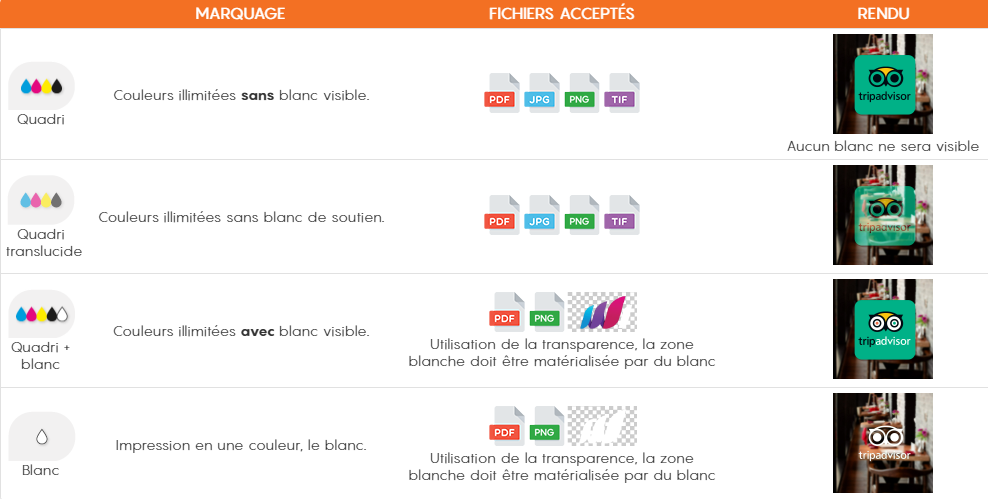Select the Blanc single drop icon
Screen dimensions: 988x499
coord(41,437)
